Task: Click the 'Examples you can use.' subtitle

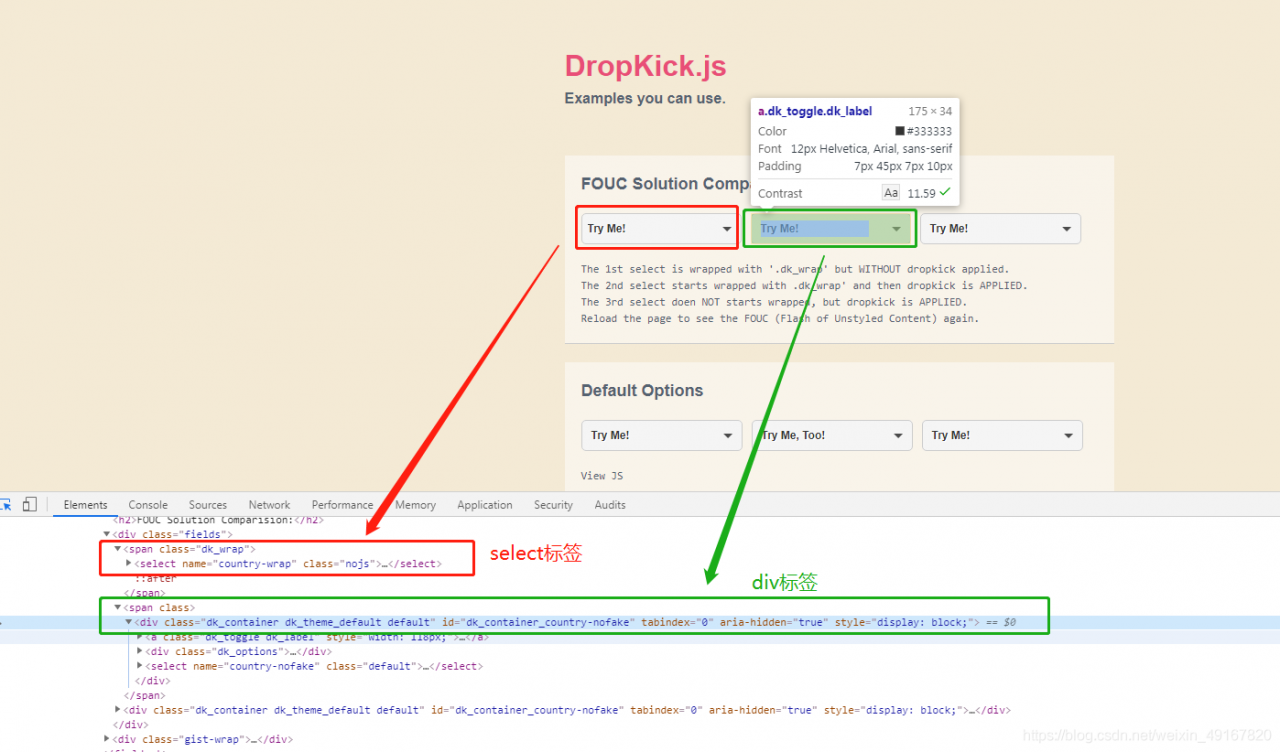Action: click(645, 99)
